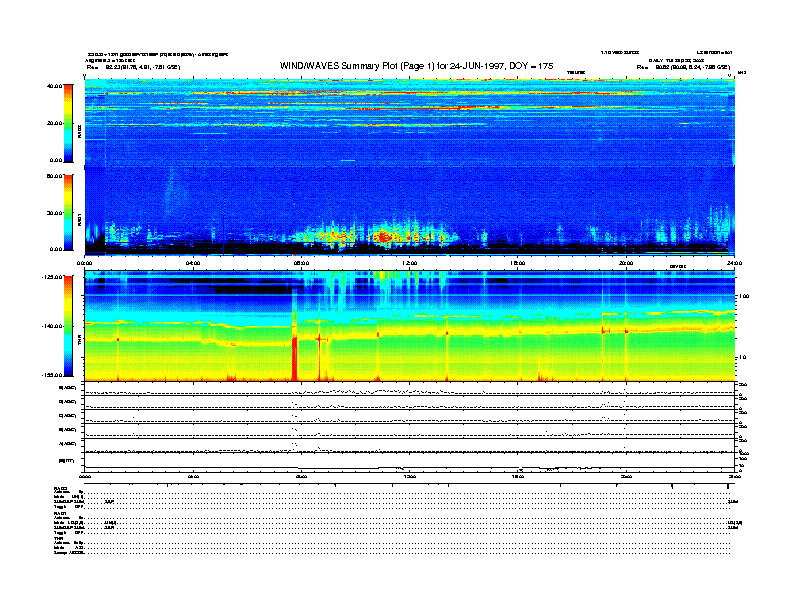
Task: Click the TNR color scale bar
Action: coord(68,326)
